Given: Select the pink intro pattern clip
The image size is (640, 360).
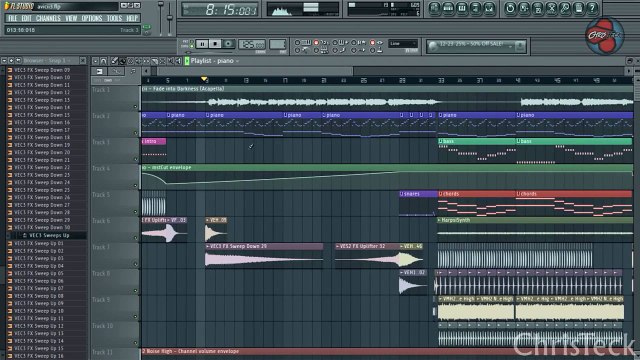Looking at the screenshot, I should coord(154,141).
